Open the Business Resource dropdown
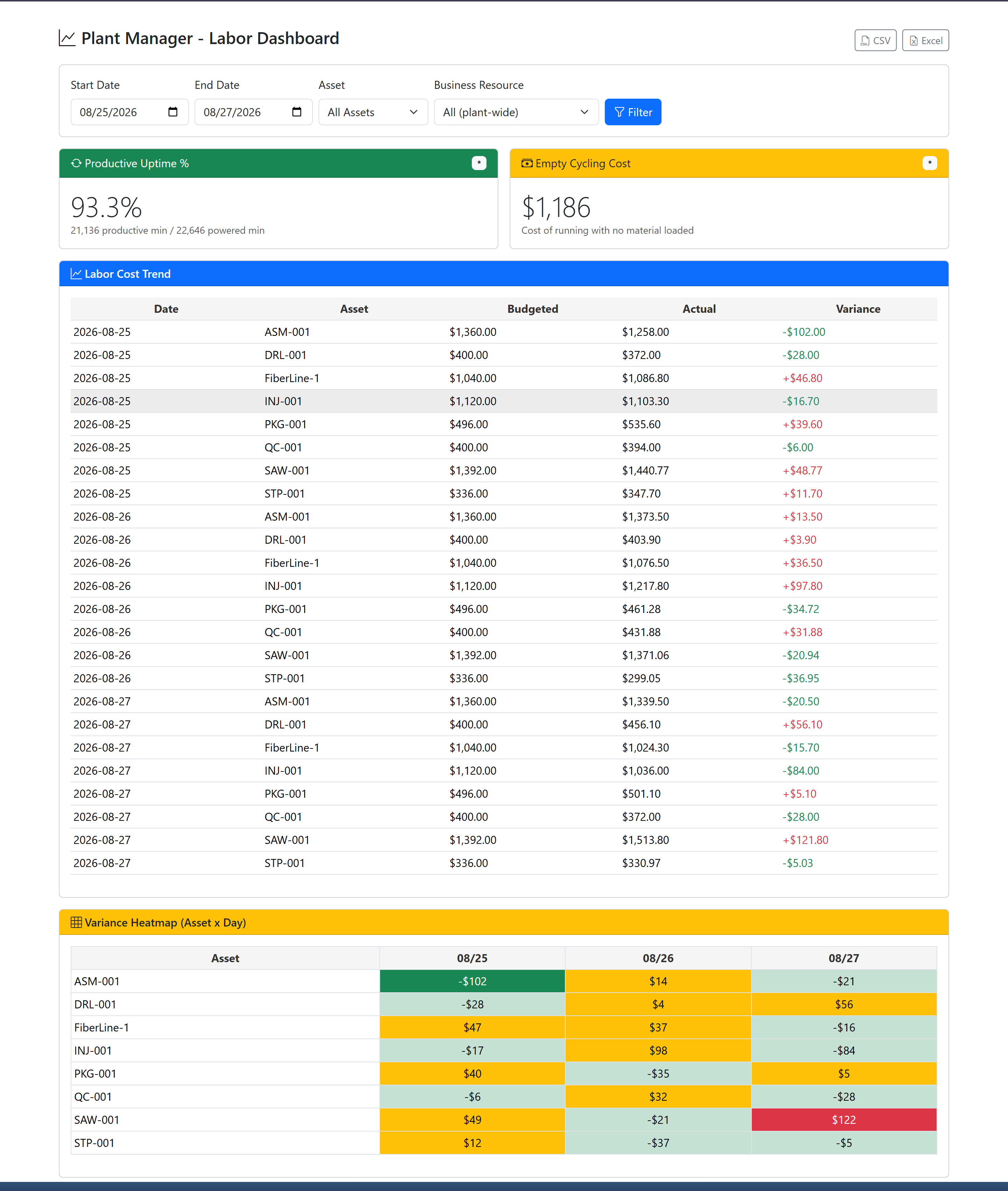Viewport: 1008px width, 1191px height. [516, 112]
